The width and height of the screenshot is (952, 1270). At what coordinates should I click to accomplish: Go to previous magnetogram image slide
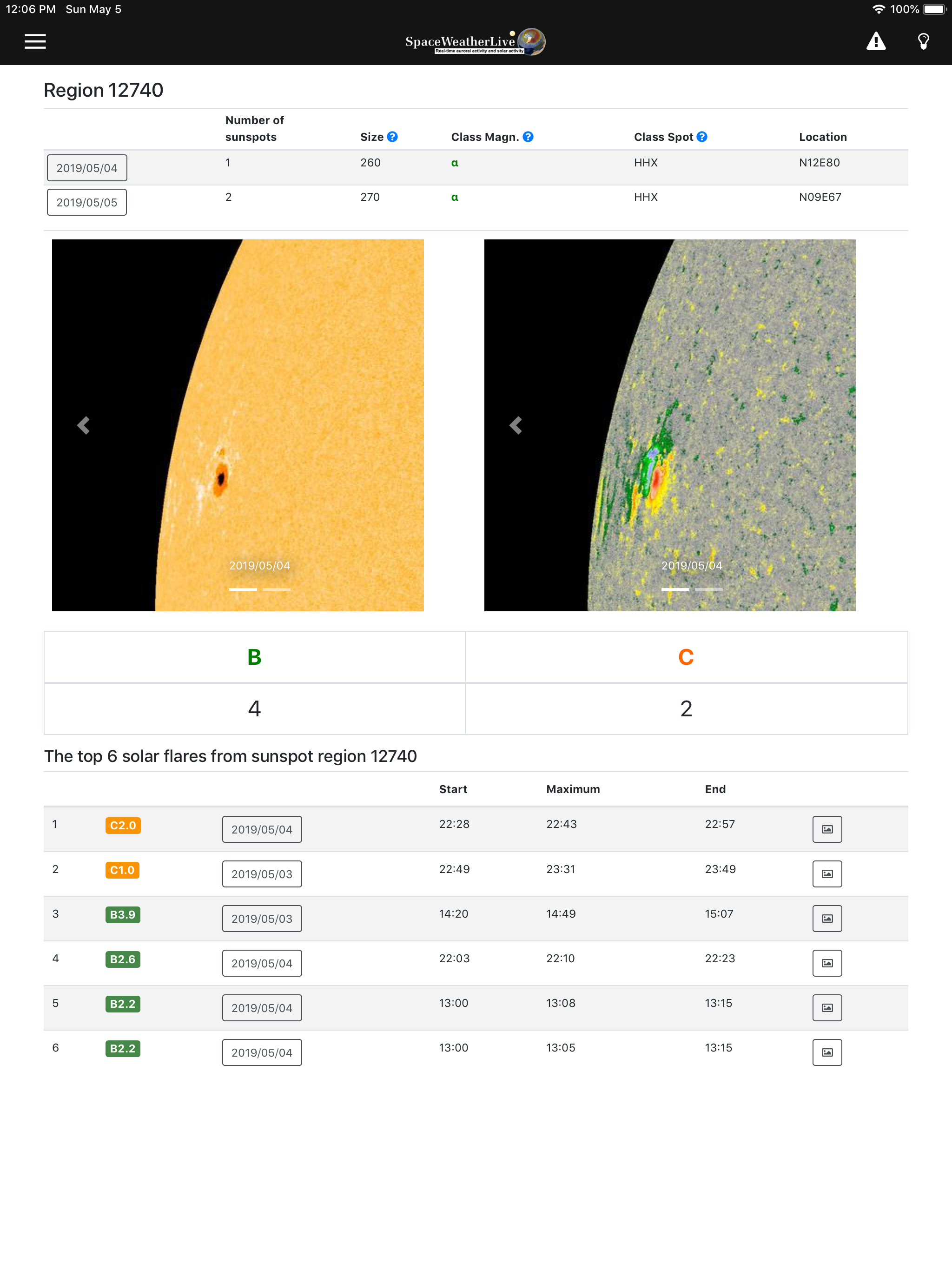pyautogui.click(x=516, y=425)
